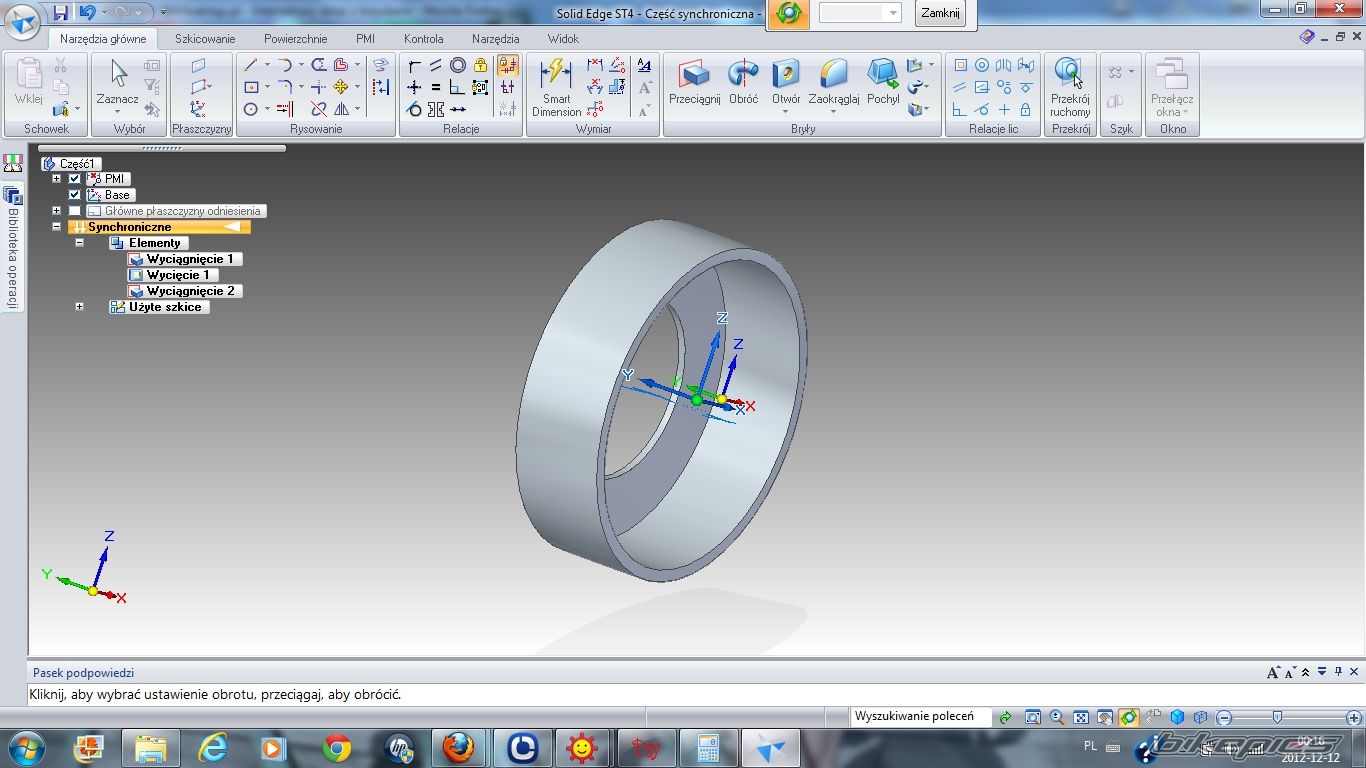
Task: Open the Zaznacz dropdown arrow
Action: (118, 112)
